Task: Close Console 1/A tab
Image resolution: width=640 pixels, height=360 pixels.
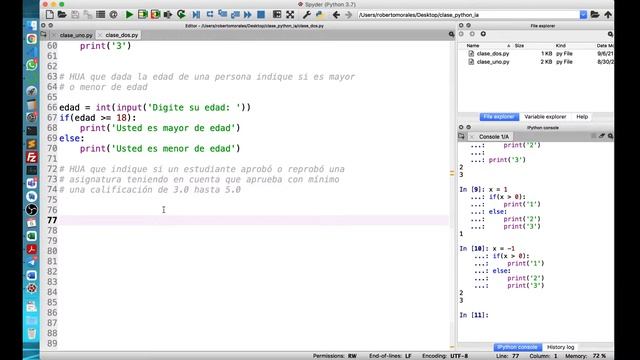Action: (472, 137)
